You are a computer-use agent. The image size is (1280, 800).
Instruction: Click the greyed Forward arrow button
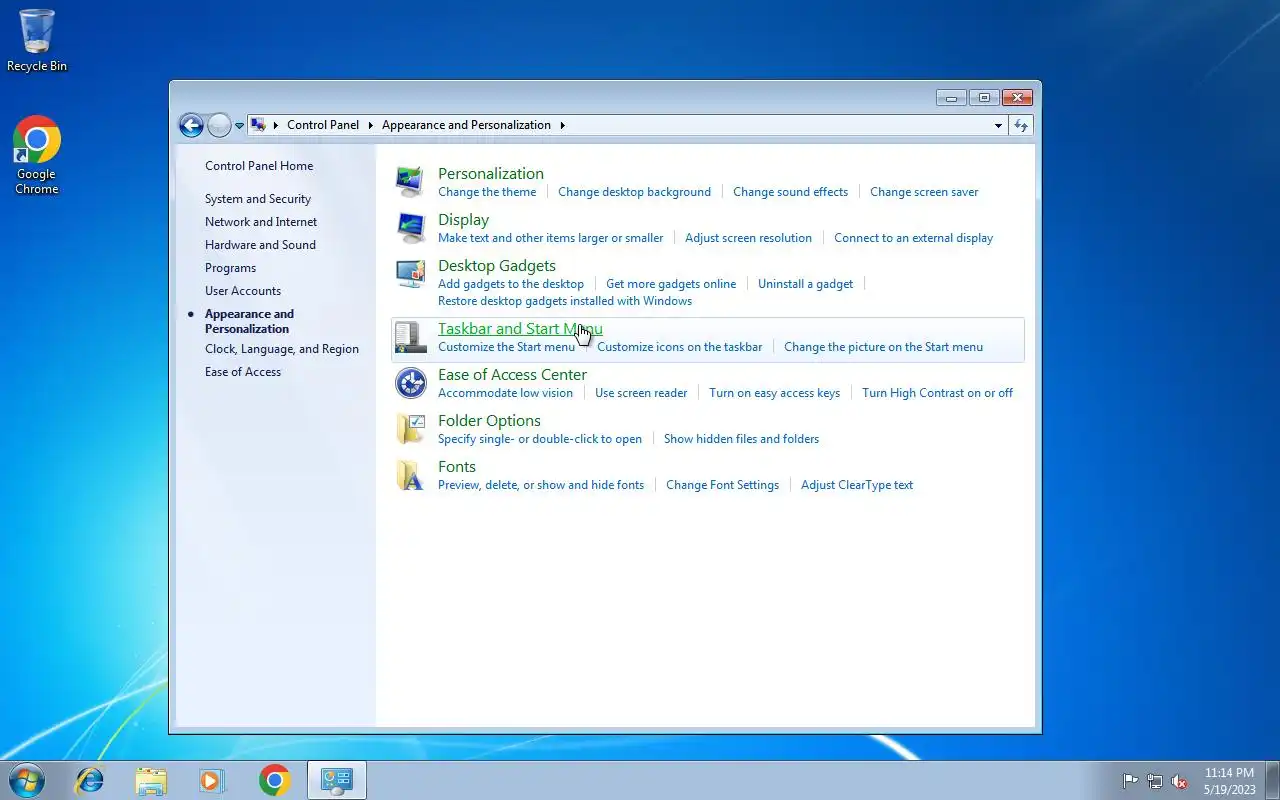point(219,125)
